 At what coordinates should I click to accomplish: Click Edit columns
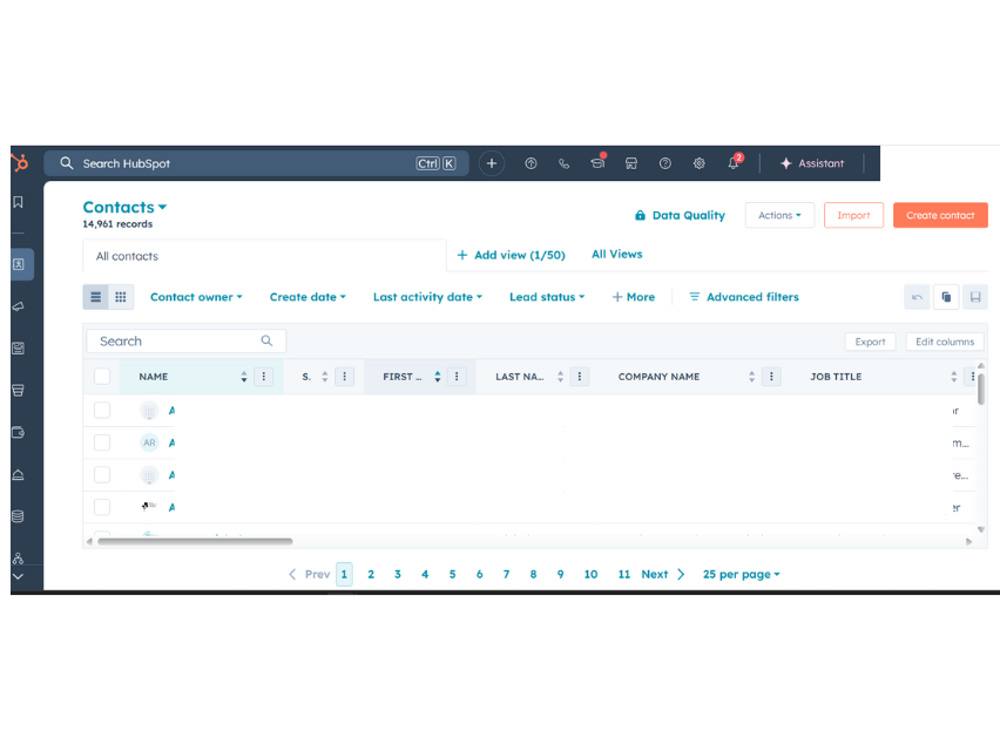[945, 342]
